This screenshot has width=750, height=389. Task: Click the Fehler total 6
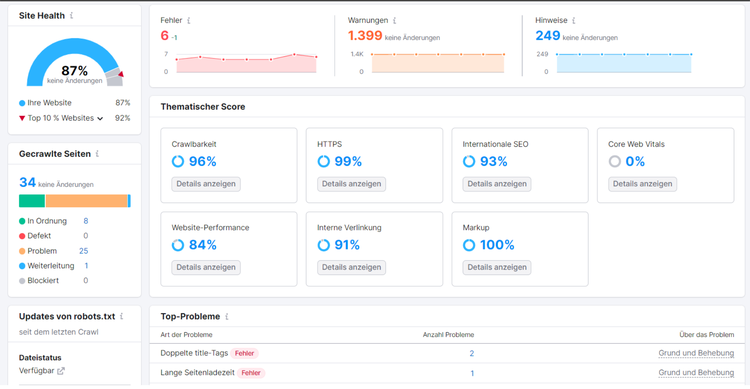click(x=165, y=35)
